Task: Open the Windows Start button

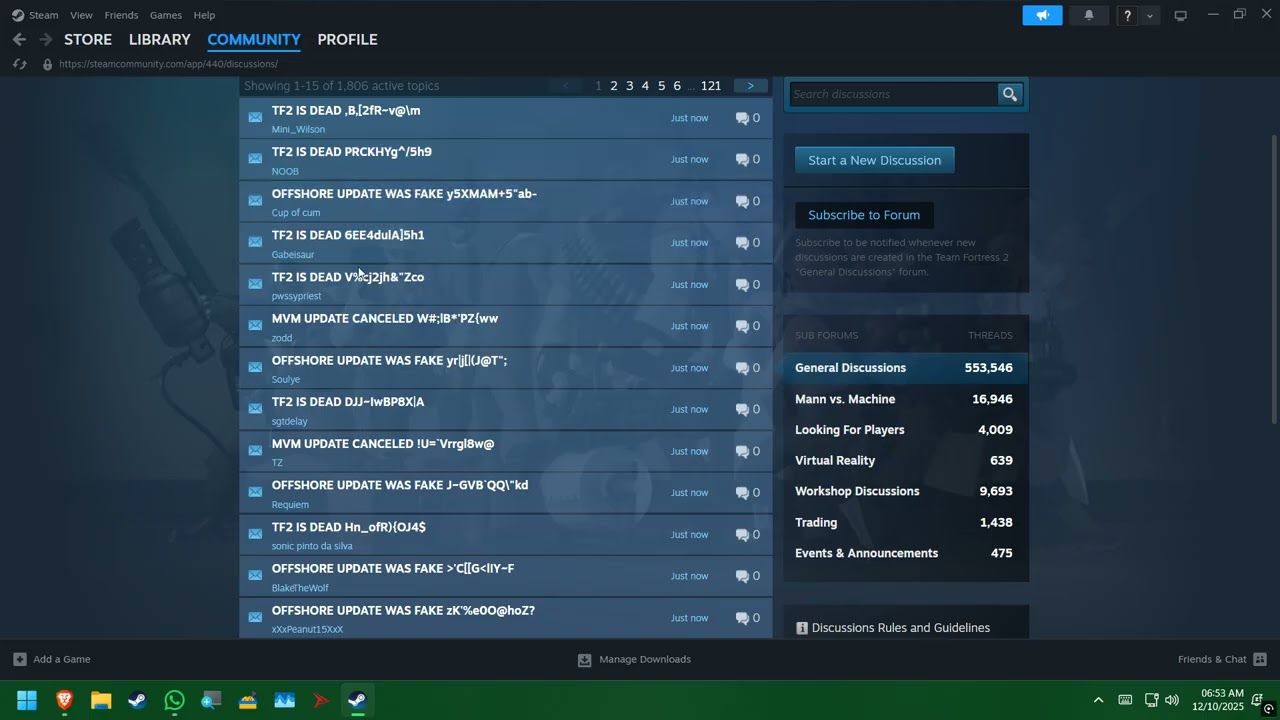Action: [27, 700]
